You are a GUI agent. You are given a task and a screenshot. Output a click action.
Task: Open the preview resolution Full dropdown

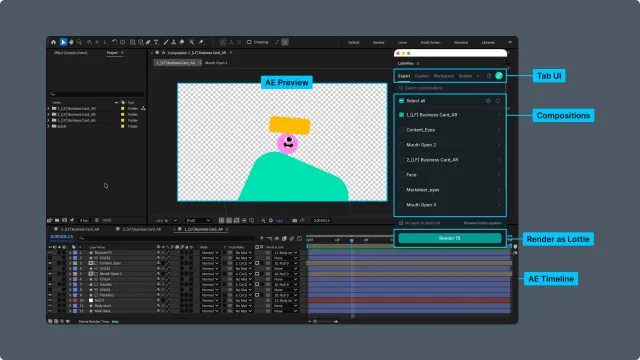click(x=198, y=220)
